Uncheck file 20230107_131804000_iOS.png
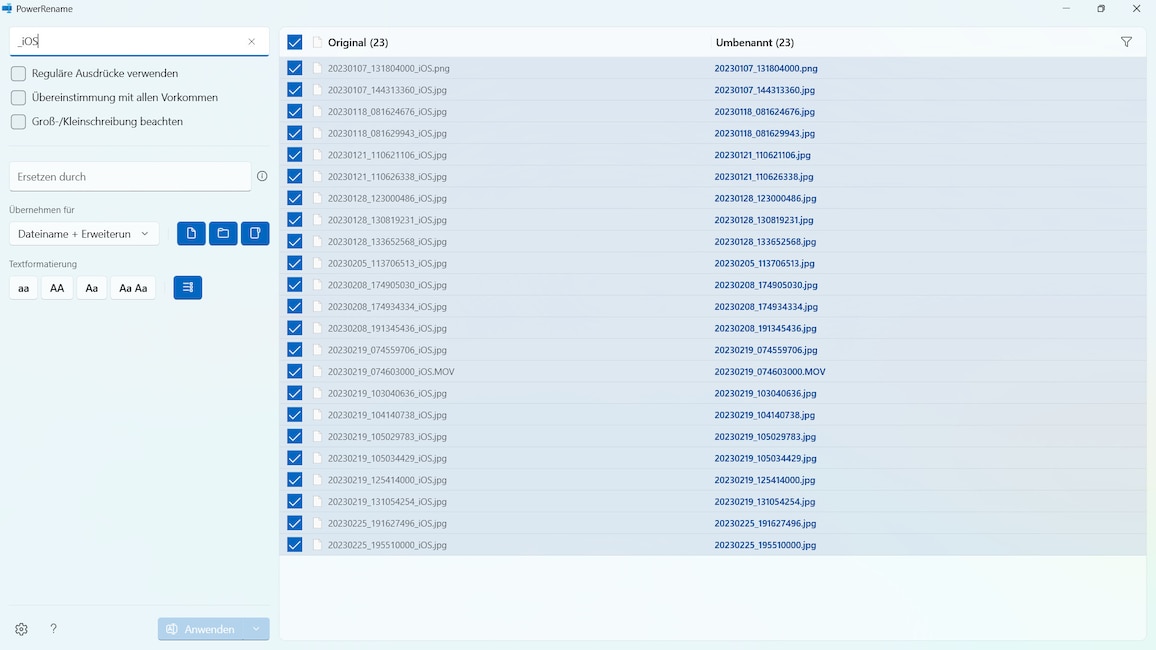The image size is (1156, 650). pyautogui.click(x=295, y=69)
